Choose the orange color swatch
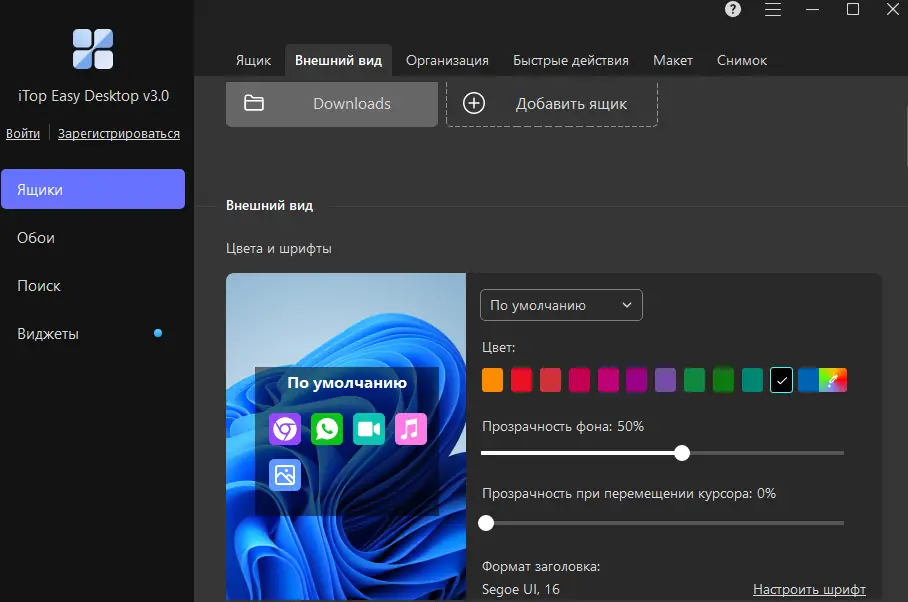The image size is (908, 602). 492,380
